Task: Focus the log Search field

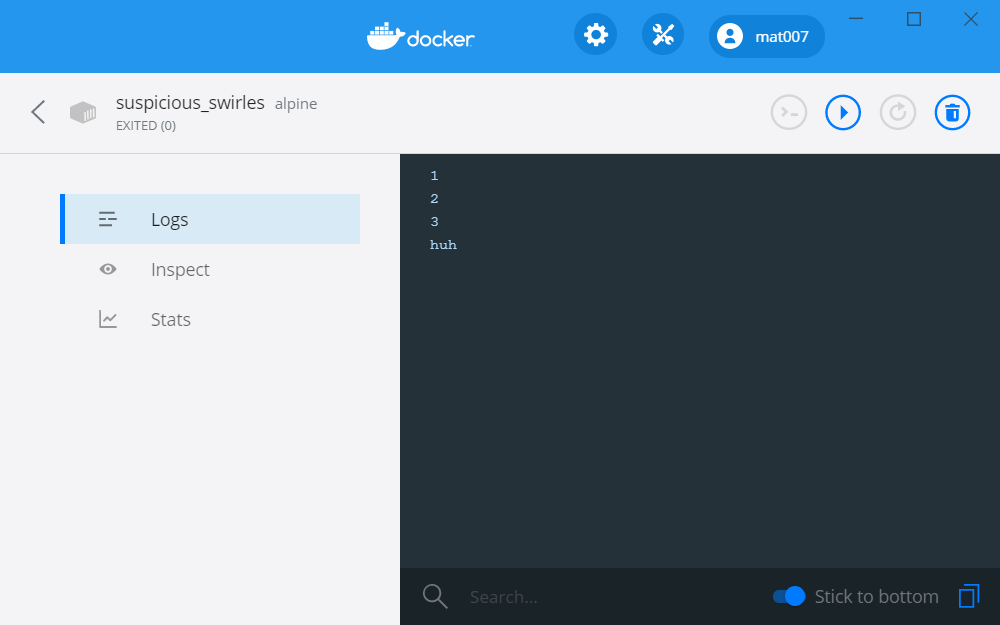Action: (612, 597)
